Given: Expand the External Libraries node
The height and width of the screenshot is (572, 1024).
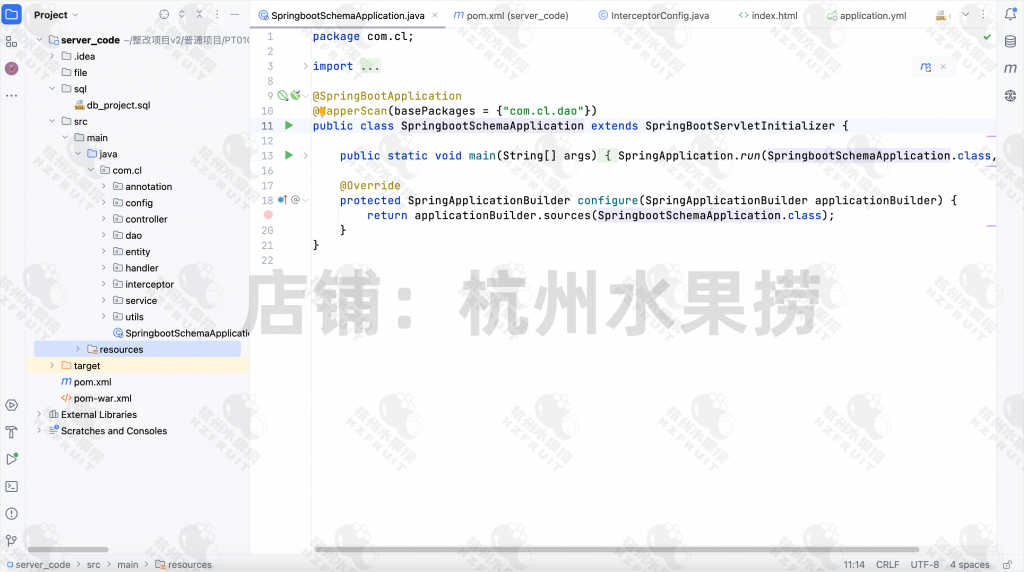Looking at the screenshot, I should pos(40,414).
